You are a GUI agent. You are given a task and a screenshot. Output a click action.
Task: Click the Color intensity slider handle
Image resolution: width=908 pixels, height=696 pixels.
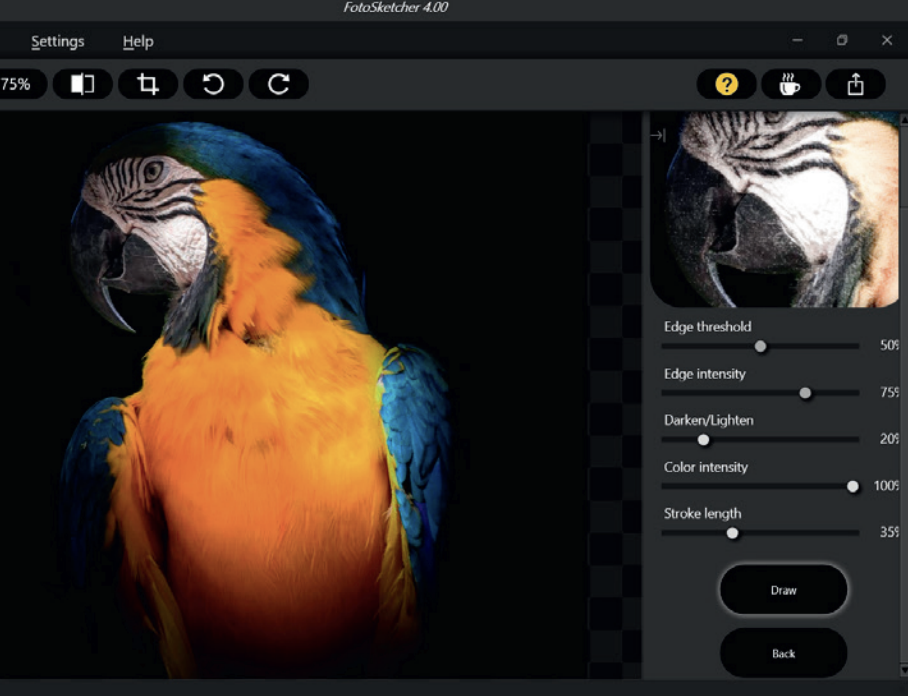[x=853, y=487]
